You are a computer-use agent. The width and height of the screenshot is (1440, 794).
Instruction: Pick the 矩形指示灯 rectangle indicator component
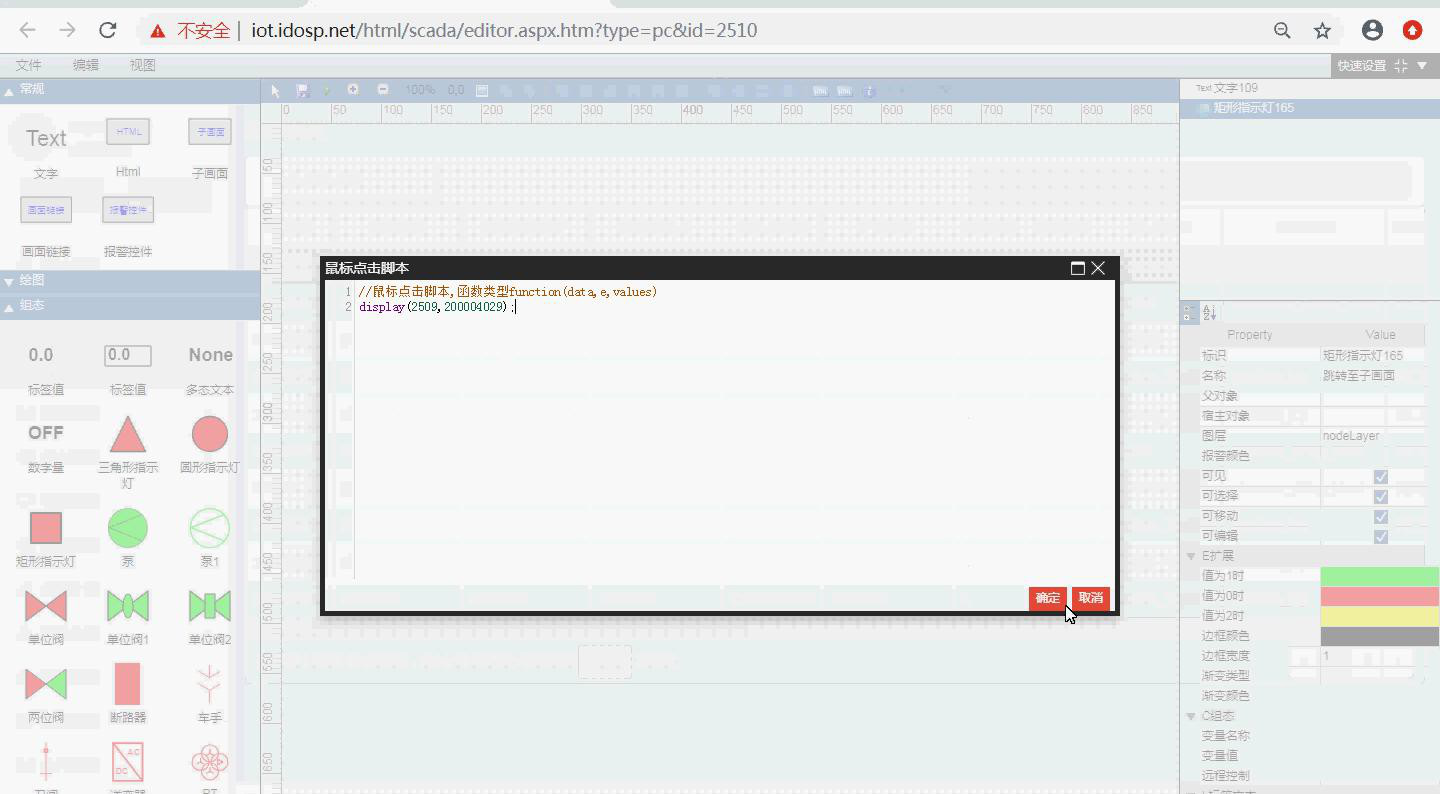[x=45, y=528]
